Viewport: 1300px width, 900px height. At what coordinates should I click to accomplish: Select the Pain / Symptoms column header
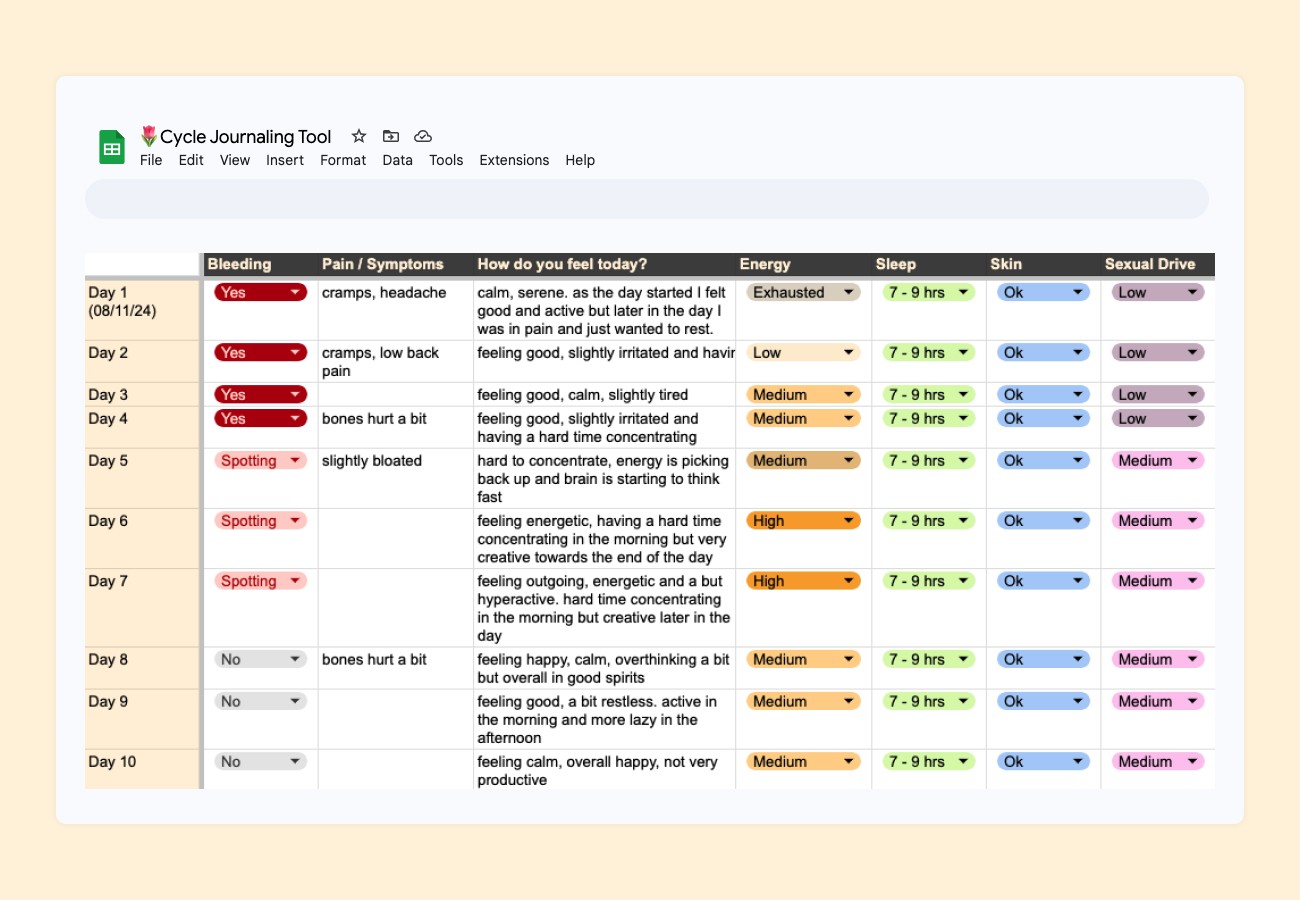396,264
